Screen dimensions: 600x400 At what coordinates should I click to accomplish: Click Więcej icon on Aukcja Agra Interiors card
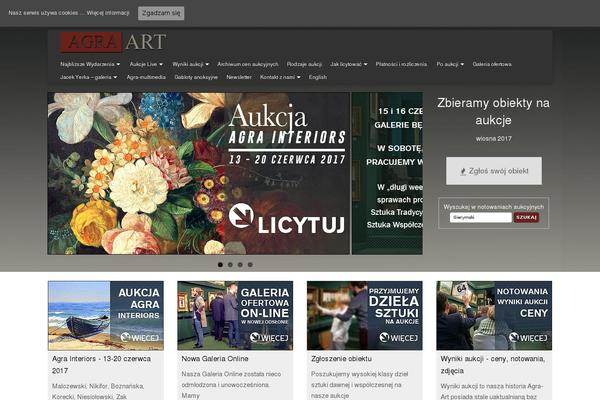coord(126,337)
